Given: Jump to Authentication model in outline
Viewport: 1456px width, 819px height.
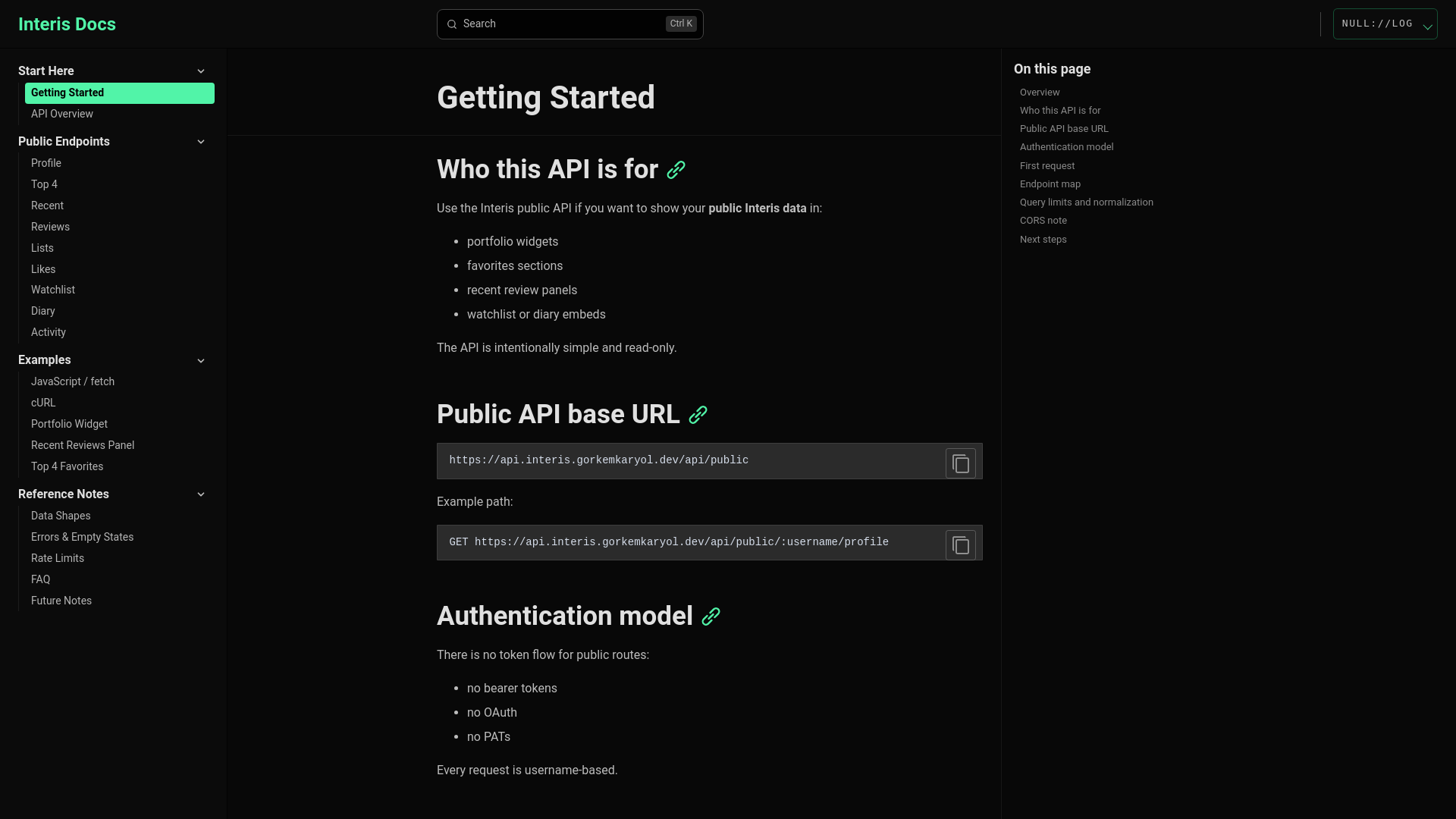Looking at the screenshot, I should point(1066,147).
